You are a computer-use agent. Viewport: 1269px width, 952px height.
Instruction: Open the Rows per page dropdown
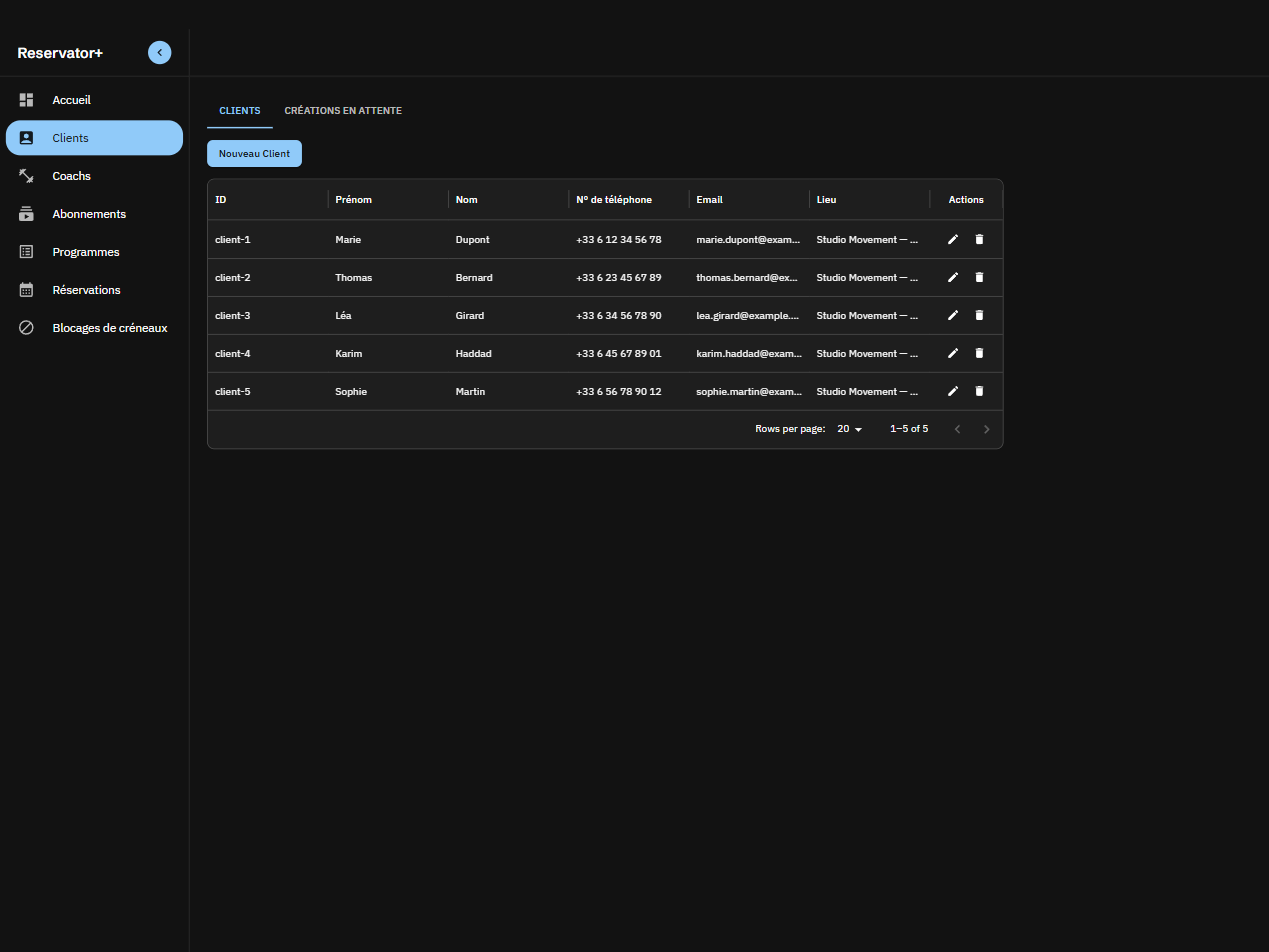click(x=849, y=429)
